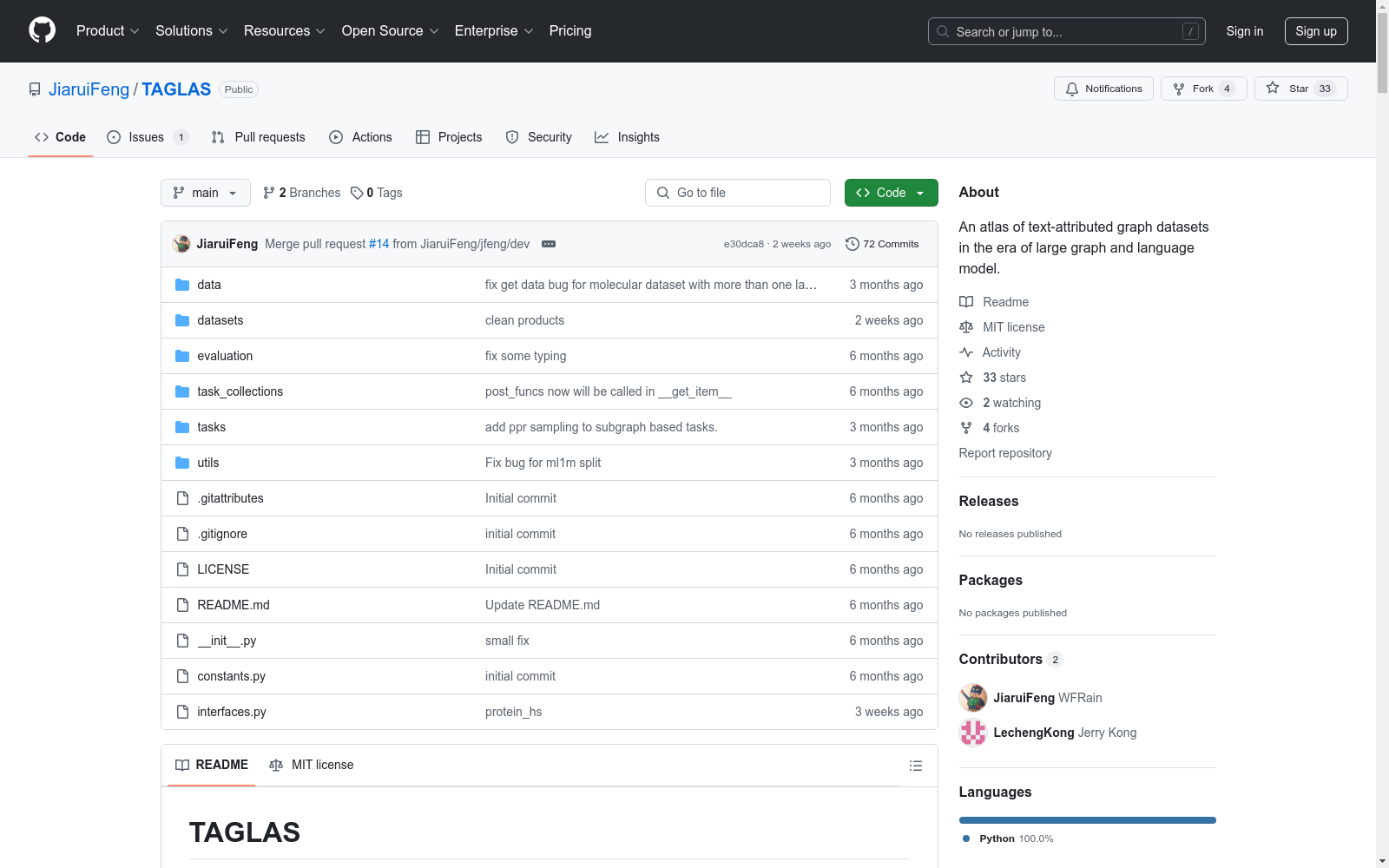View the 2 watching link

point(1000,403)
